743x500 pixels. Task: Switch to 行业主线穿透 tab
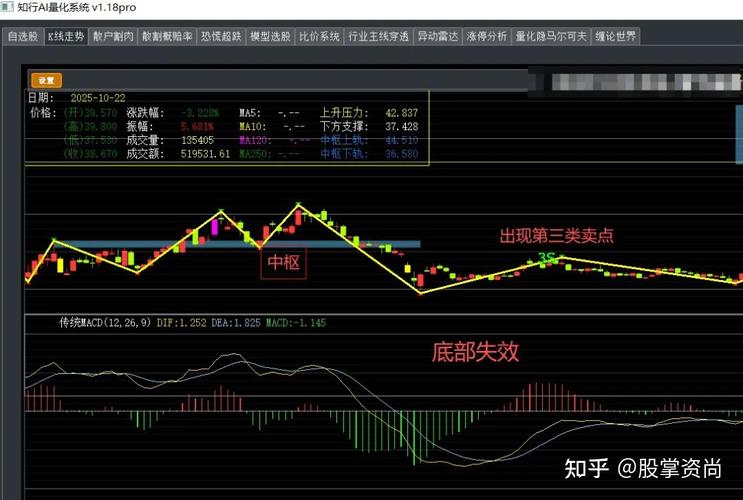[379, 36]
